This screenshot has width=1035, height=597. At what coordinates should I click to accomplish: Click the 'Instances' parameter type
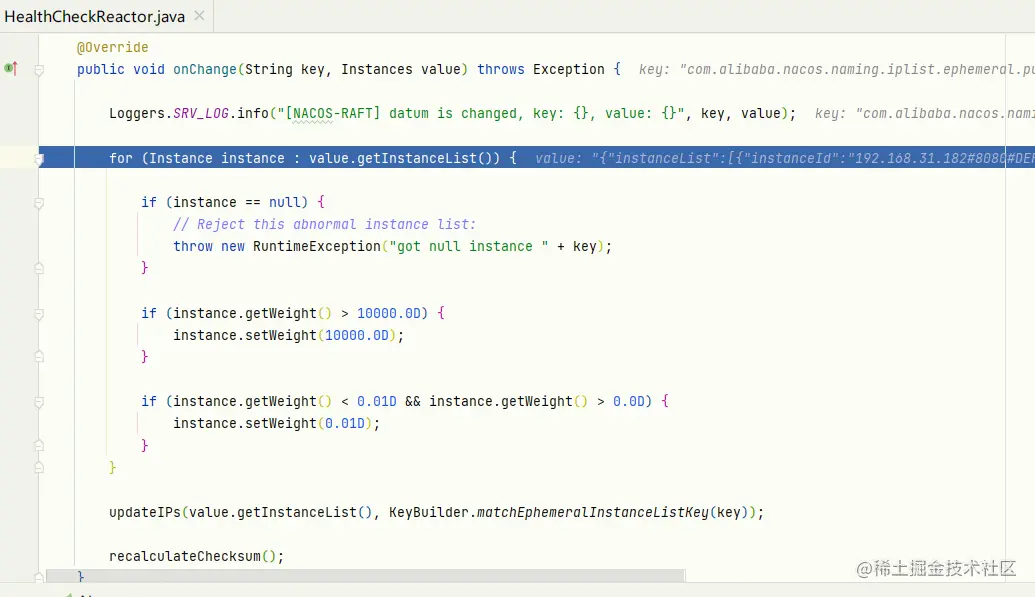click(x=376, y=69)
